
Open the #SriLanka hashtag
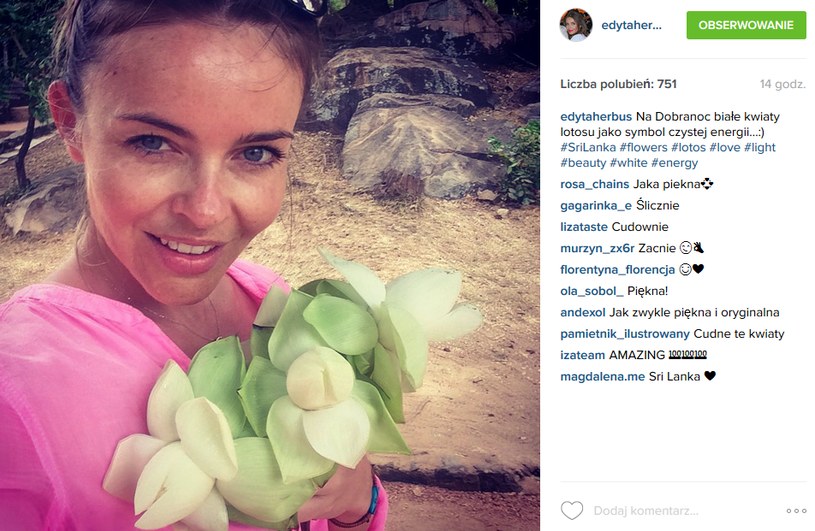(x=588, y=148)
